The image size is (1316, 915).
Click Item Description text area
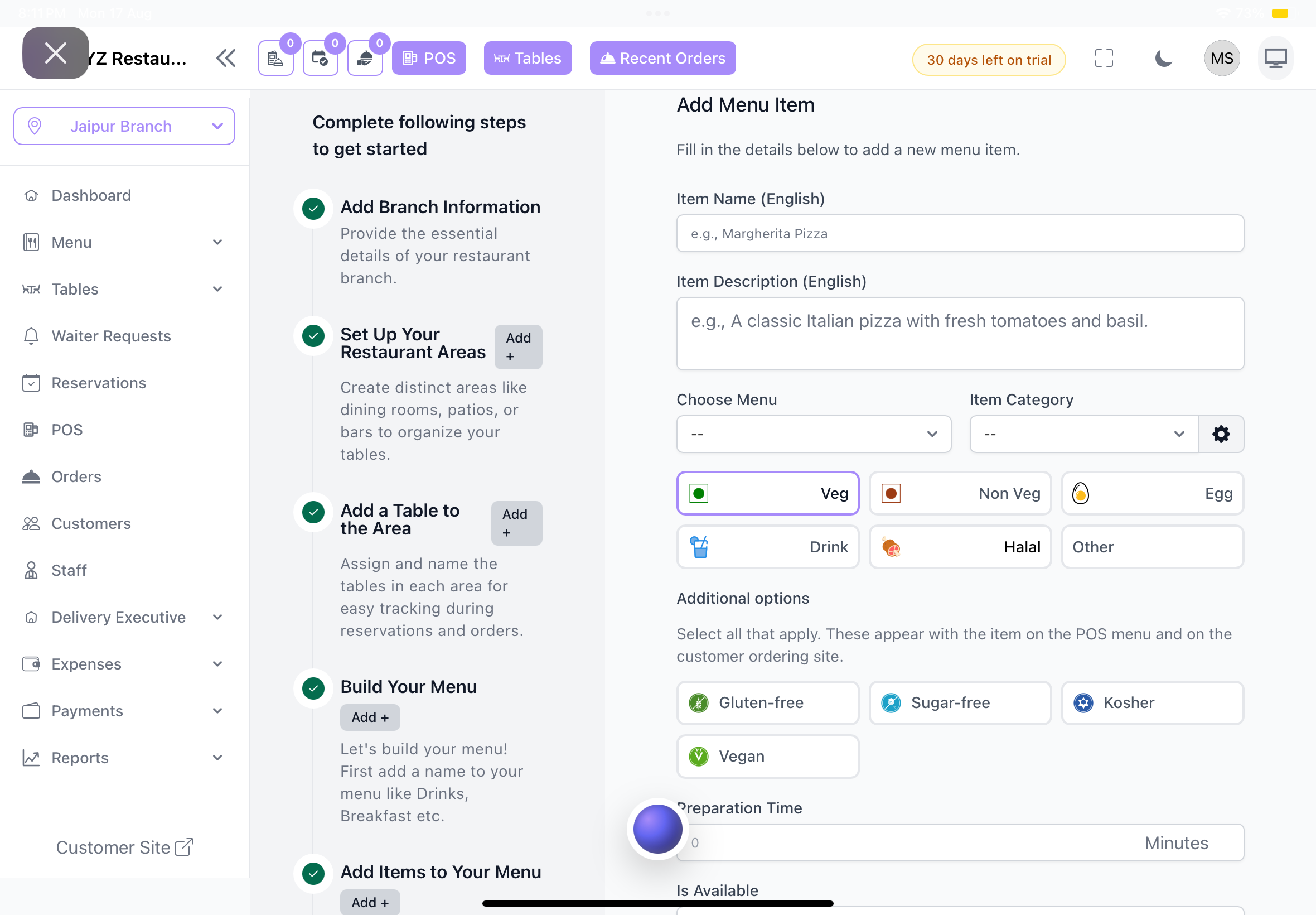click(960, 334)
